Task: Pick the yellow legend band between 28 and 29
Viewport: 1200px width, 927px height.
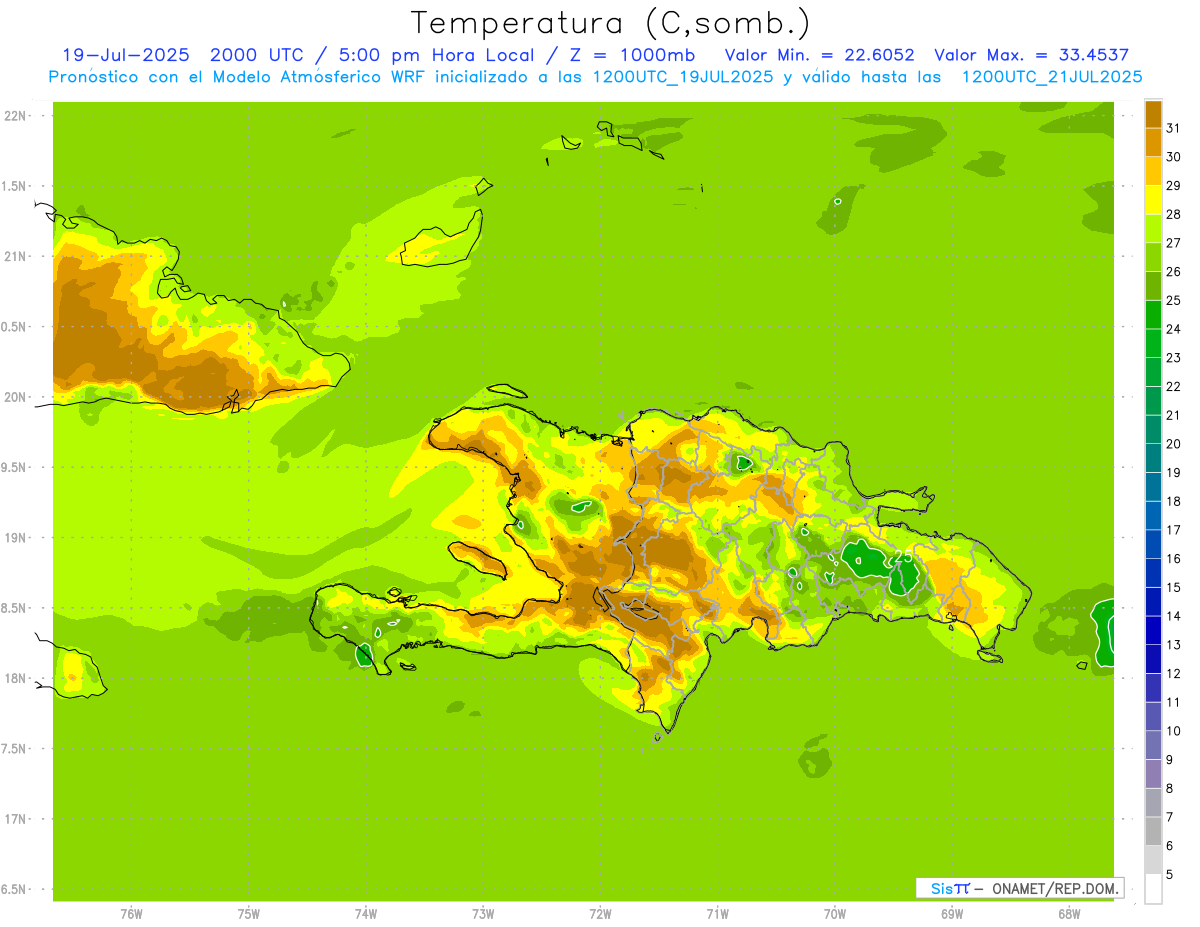Action: tap(1153, 200)
